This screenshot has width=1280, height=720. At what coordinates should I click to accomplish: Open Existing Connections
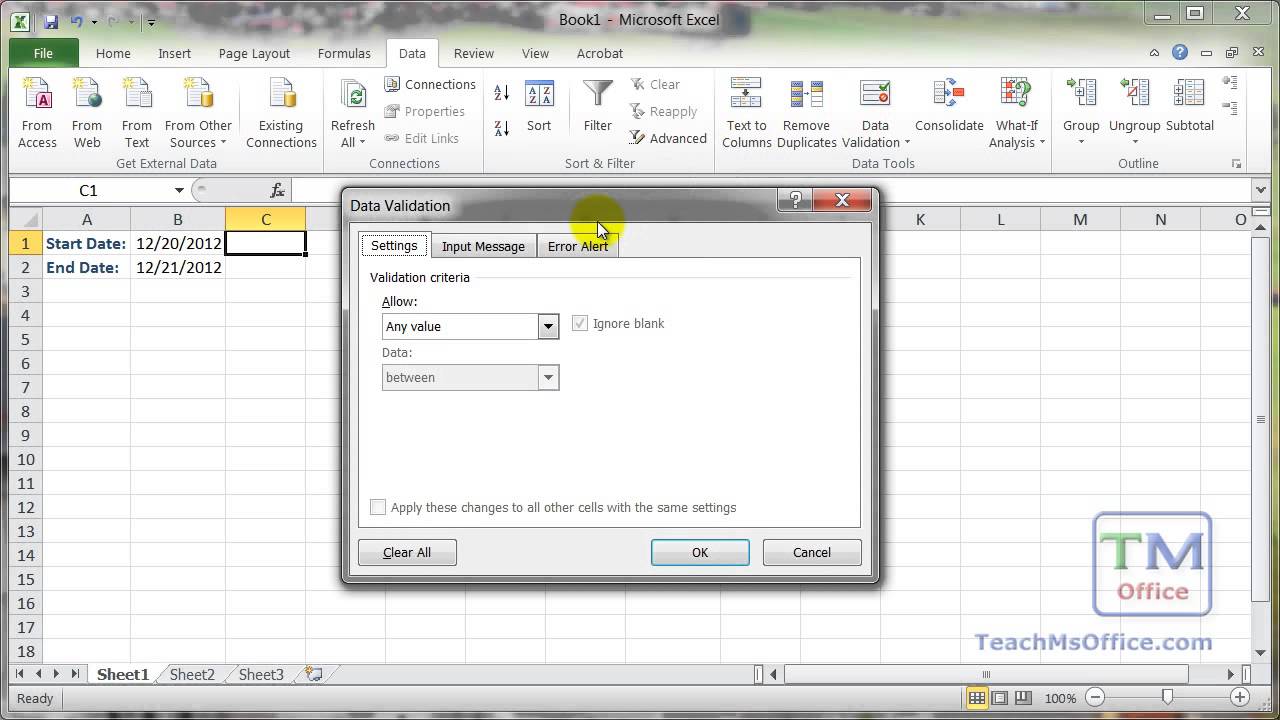click(281, 113)
